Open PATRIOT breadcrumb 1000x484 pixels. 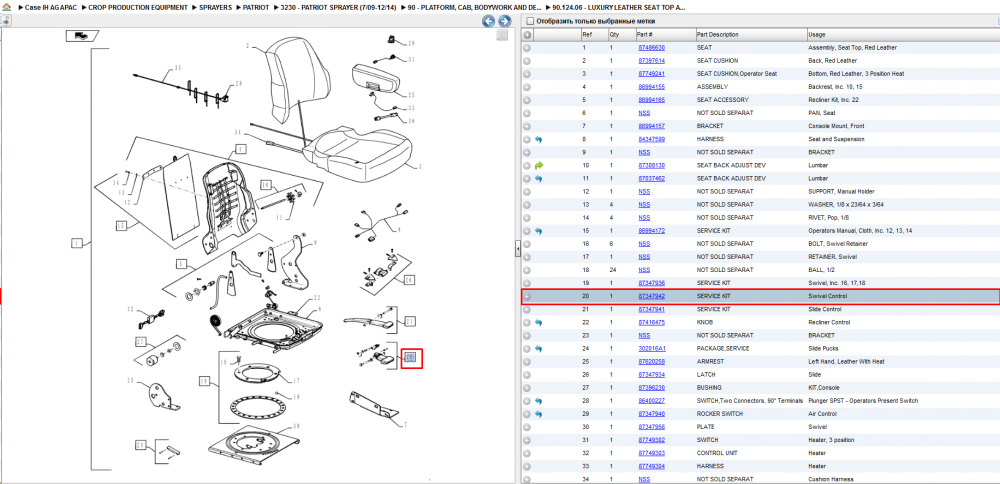click(255, 8)
